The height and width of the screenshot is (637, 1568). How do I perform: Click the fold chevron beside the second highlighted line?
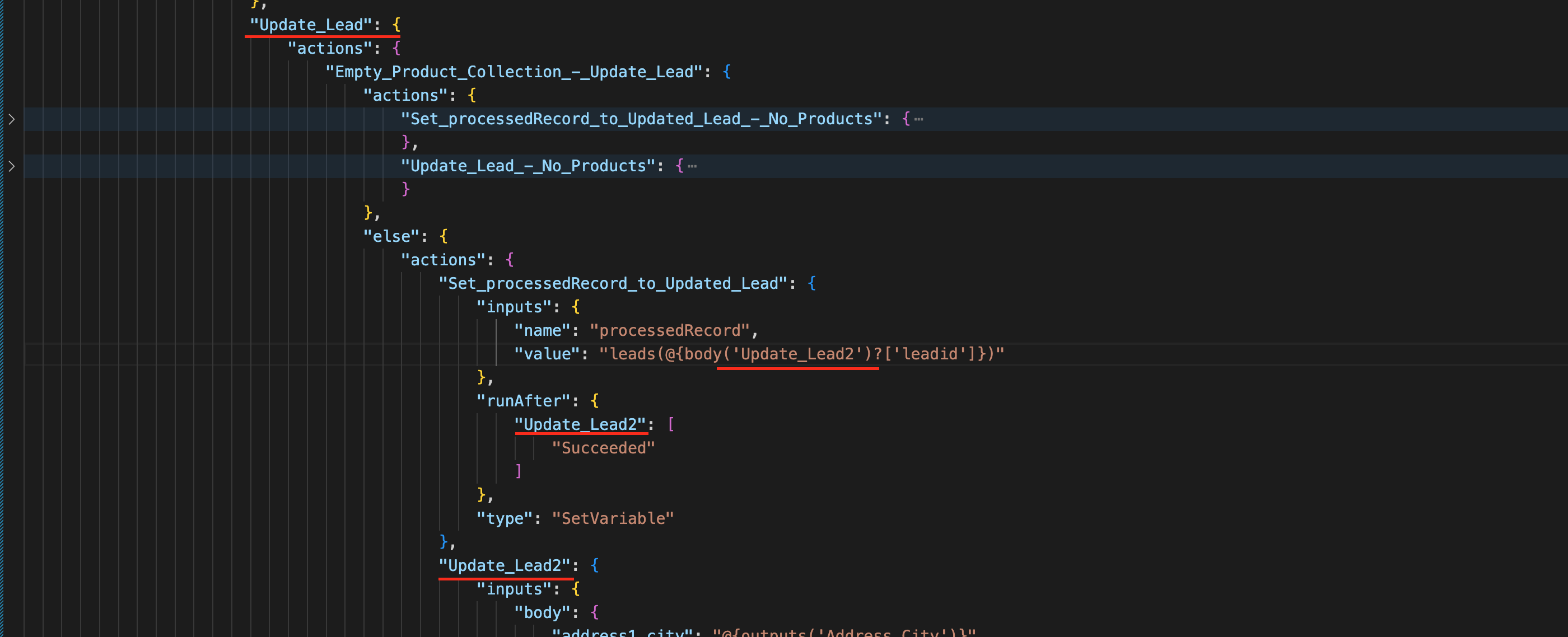[11, 165]
